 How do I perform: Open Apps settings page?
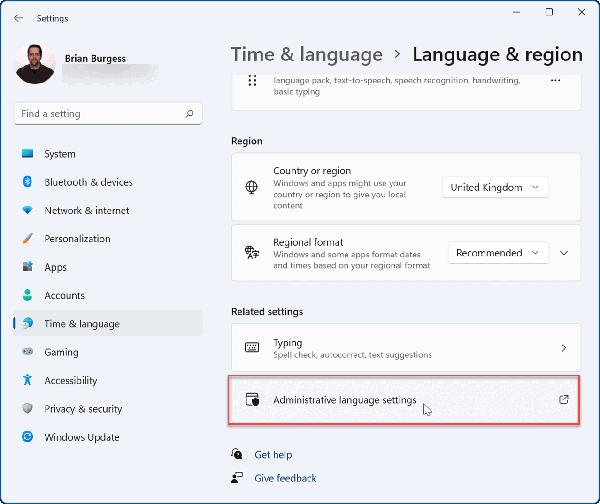pos(108,267)
